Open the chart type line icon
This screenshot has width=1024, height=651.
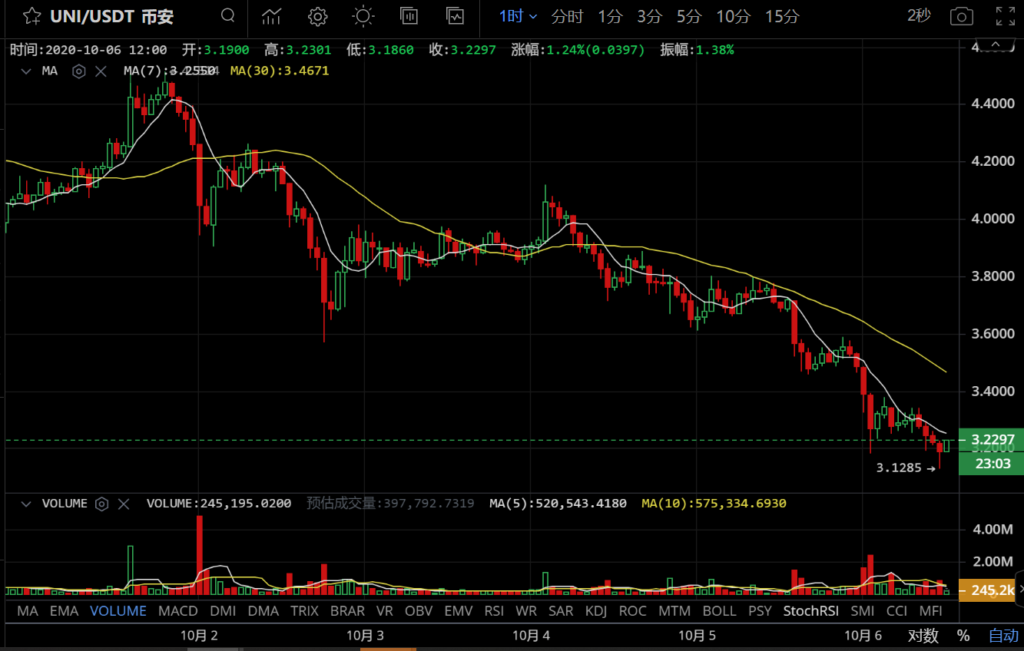click(x=272, y=16)
